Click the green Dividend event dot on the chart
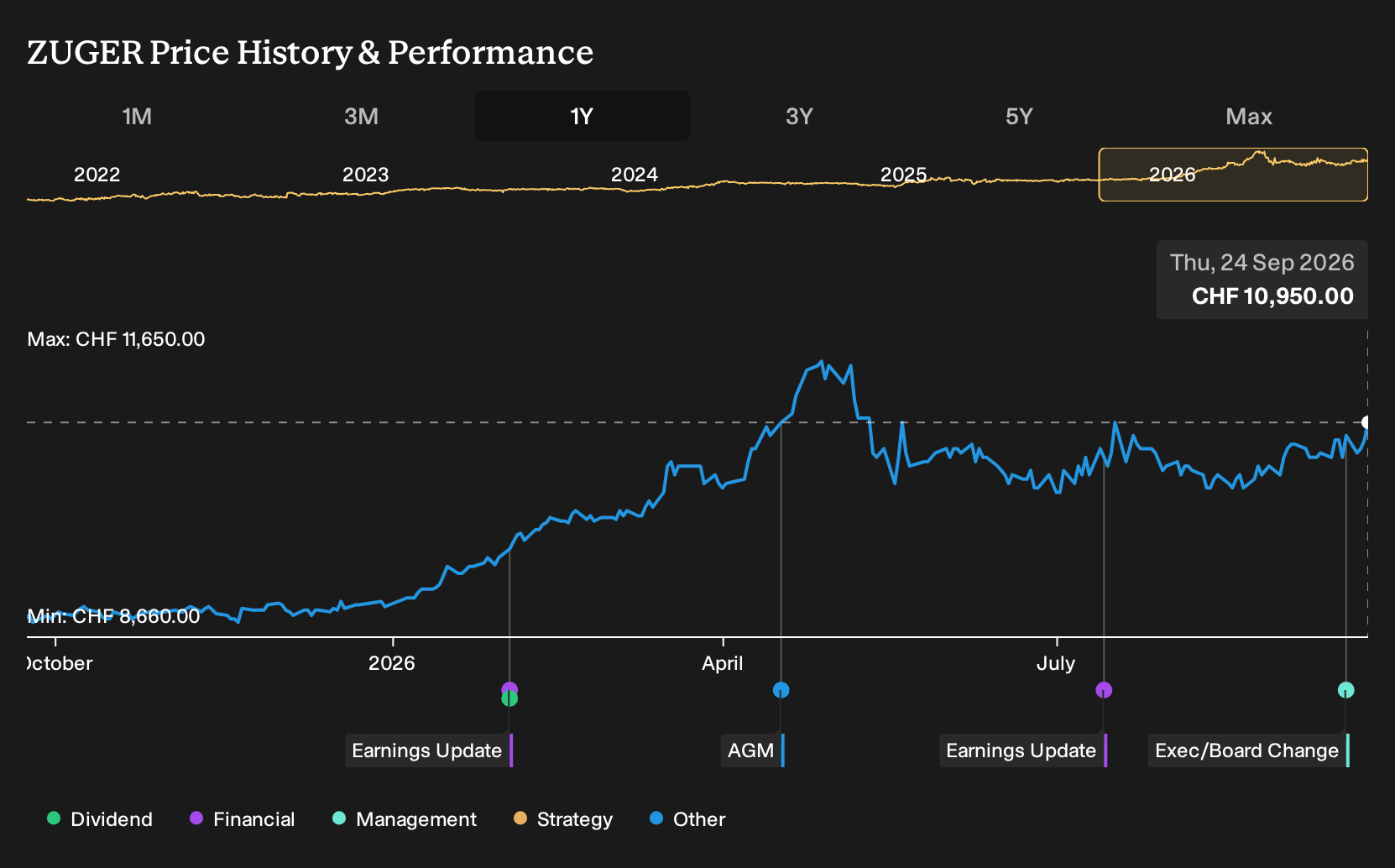1395x868 pixels. [509, 699]
